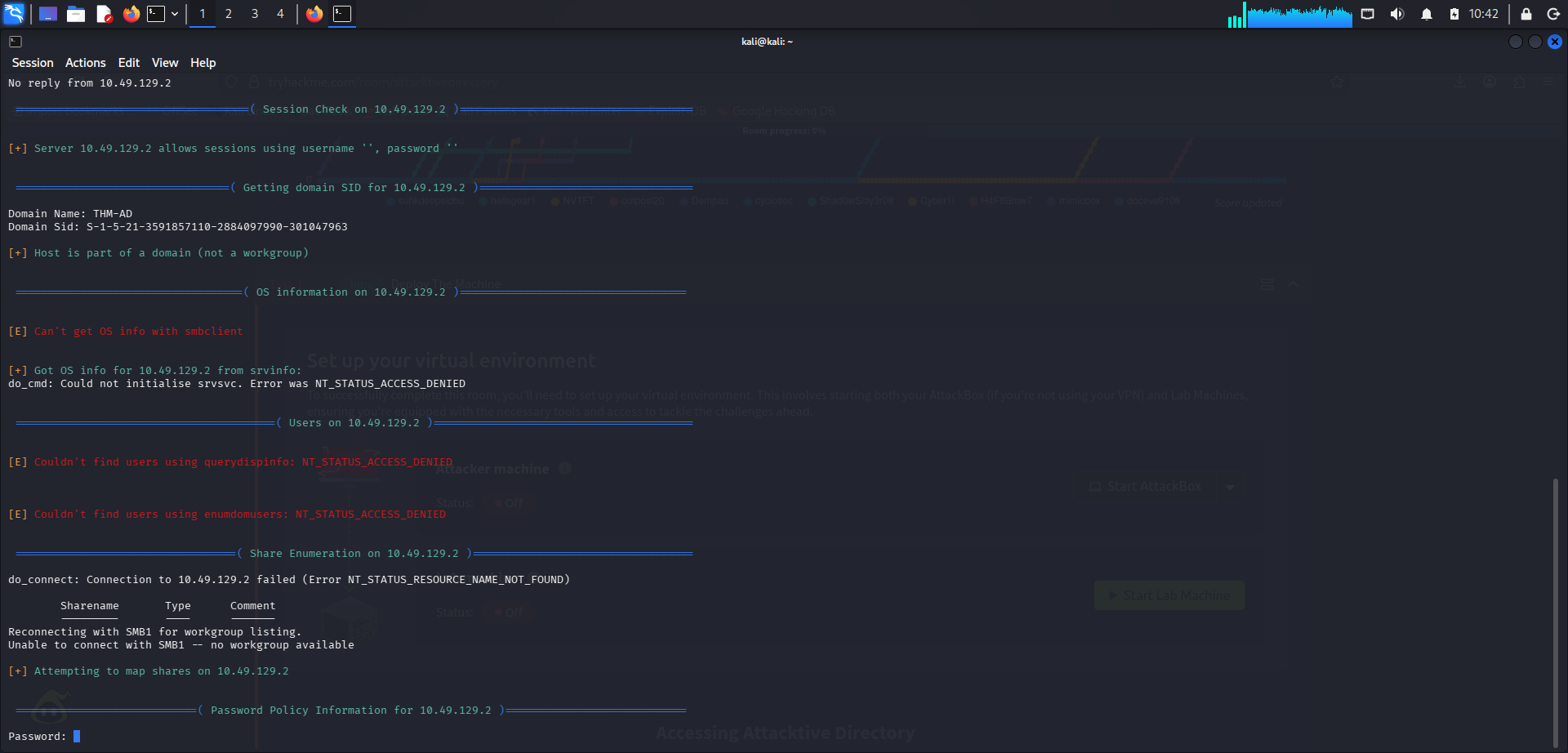Viewport: 1568px width, 753px height.
Task: Click the 'Server 10.49.129.2 allows sessions' line
Action: pos(234,149)
